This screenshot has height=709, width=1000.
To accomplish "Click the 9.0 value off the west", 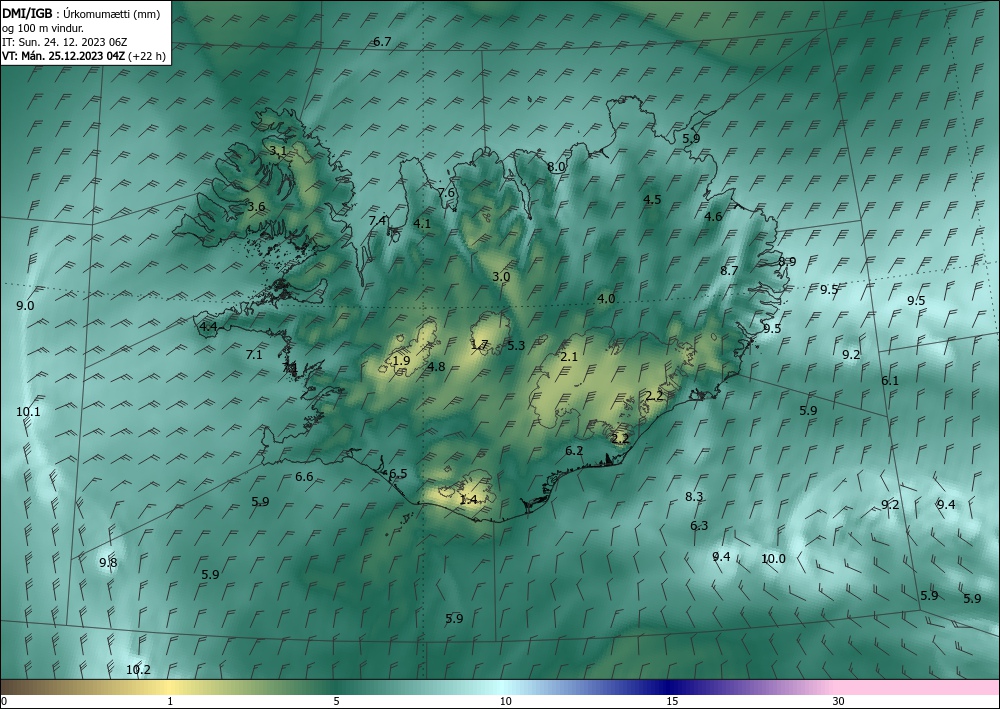I will coord(25,306).
